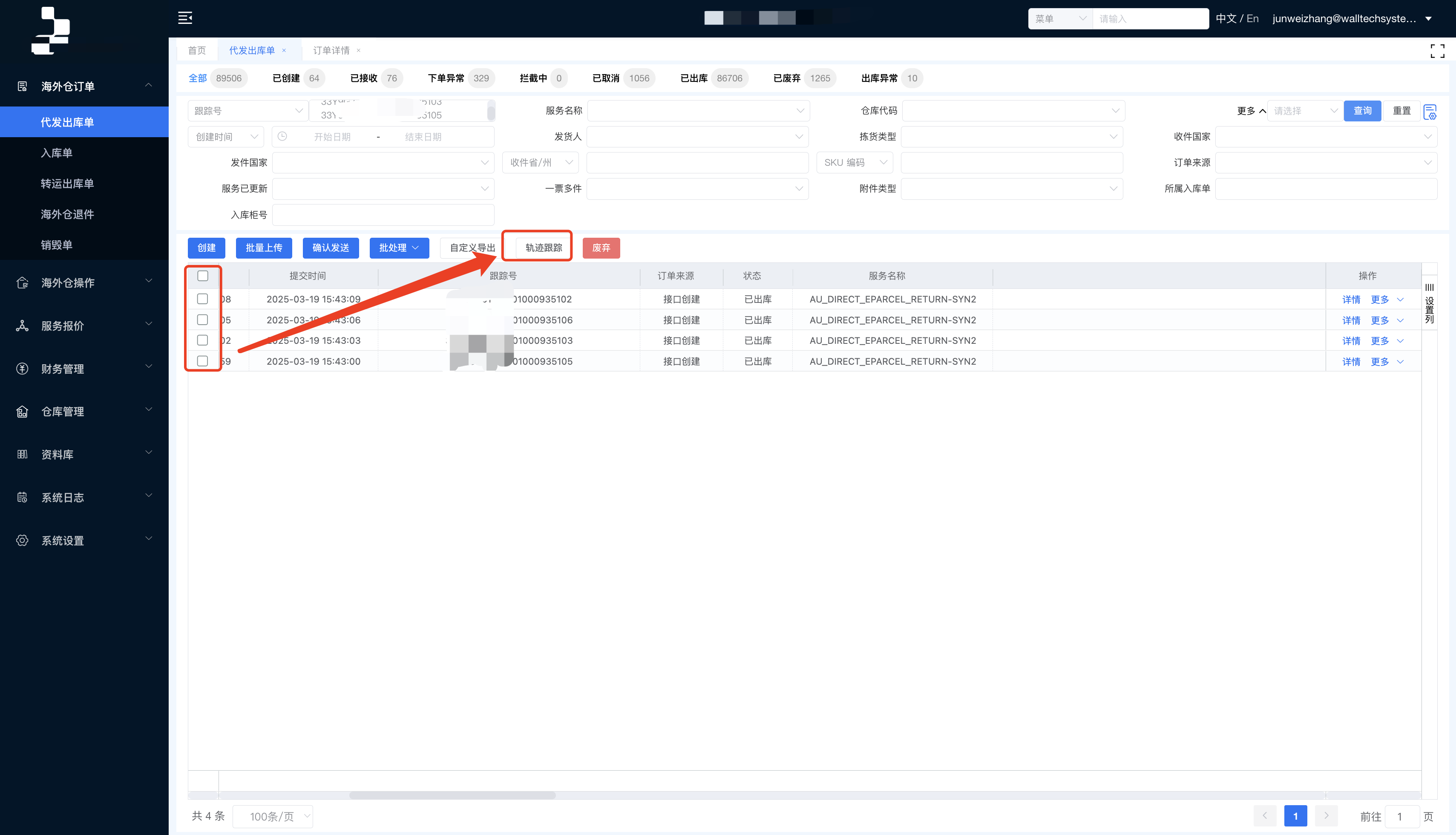Close the 订单详情 tab
This screenshot has height=835, width=1456.
358,50
